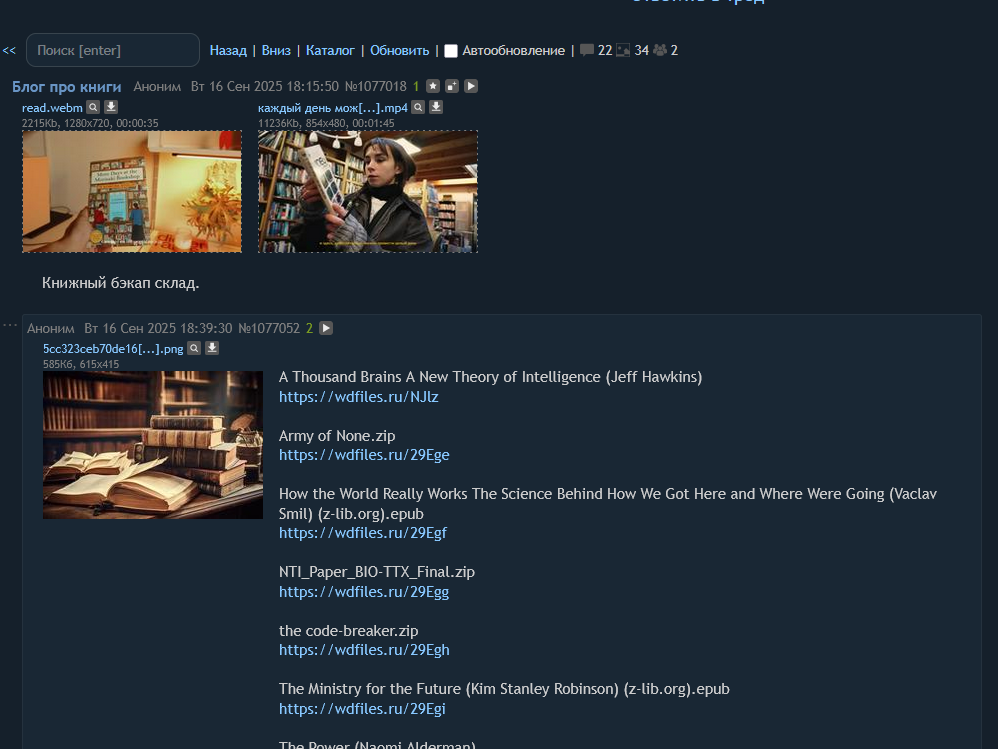Go back via the Назад link
Viewport: 998px width, 749px height.
[x=228, y=50]
